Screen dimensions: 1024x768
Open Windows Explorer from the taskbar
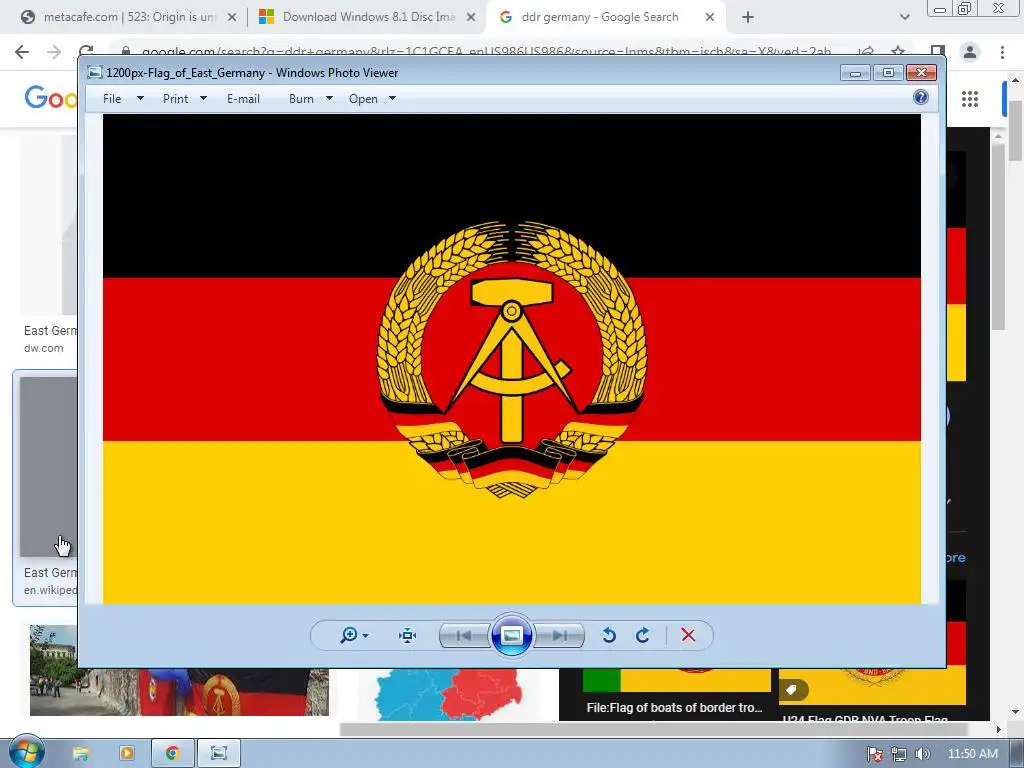[x=80, y=754]
